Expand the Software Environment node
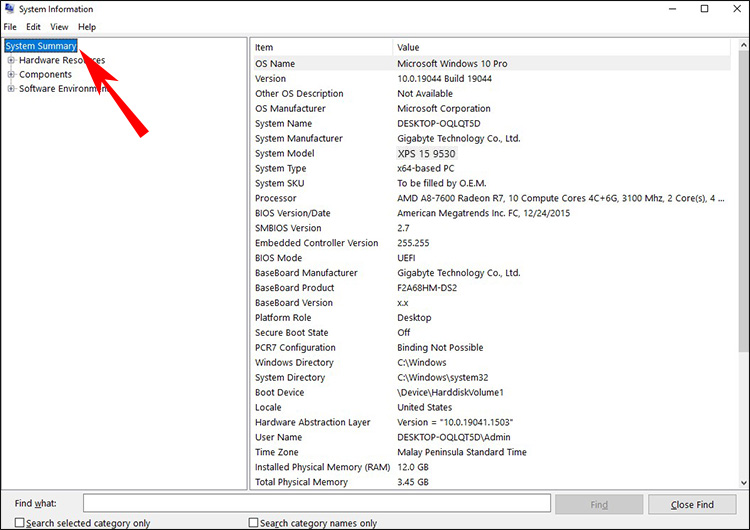The width and height of the screenshot is (750, 530). [x=11, y=88]
